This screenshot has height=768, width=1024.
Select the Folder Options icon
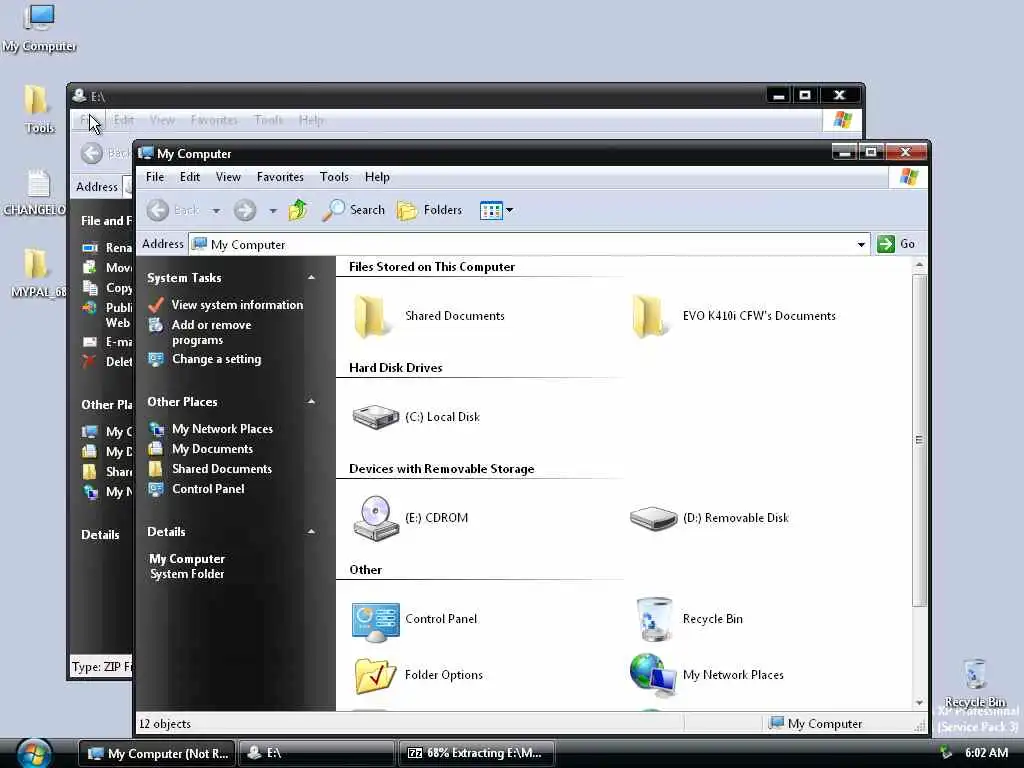click(375, 675)
